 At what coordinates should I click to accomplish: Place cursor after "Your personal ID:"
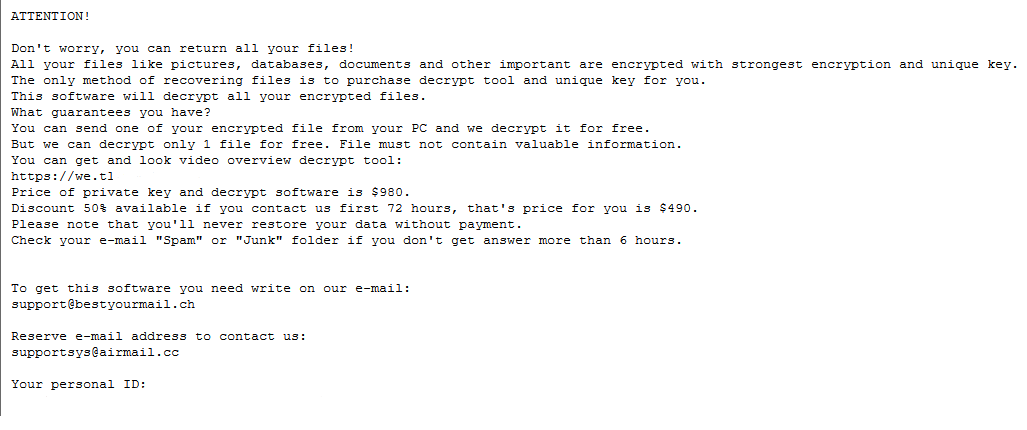(x=148, y=384)
